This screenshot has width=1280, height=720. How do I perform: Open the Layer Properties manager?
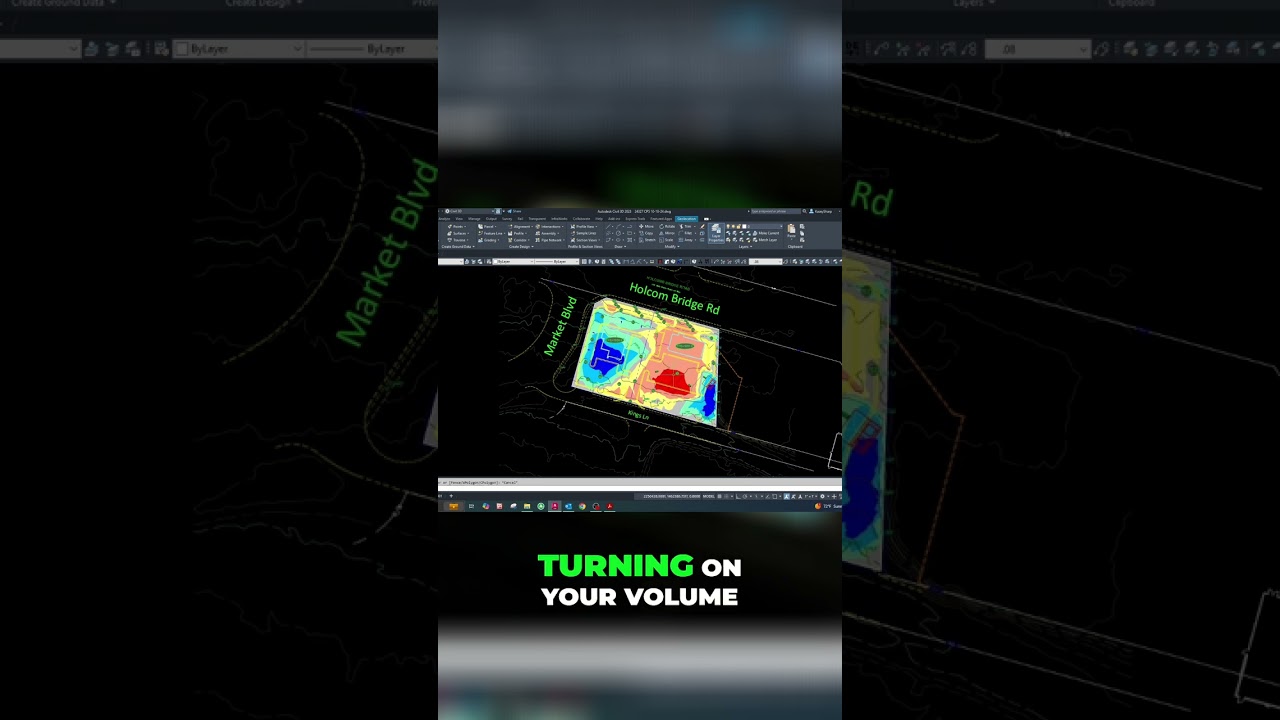716,233
